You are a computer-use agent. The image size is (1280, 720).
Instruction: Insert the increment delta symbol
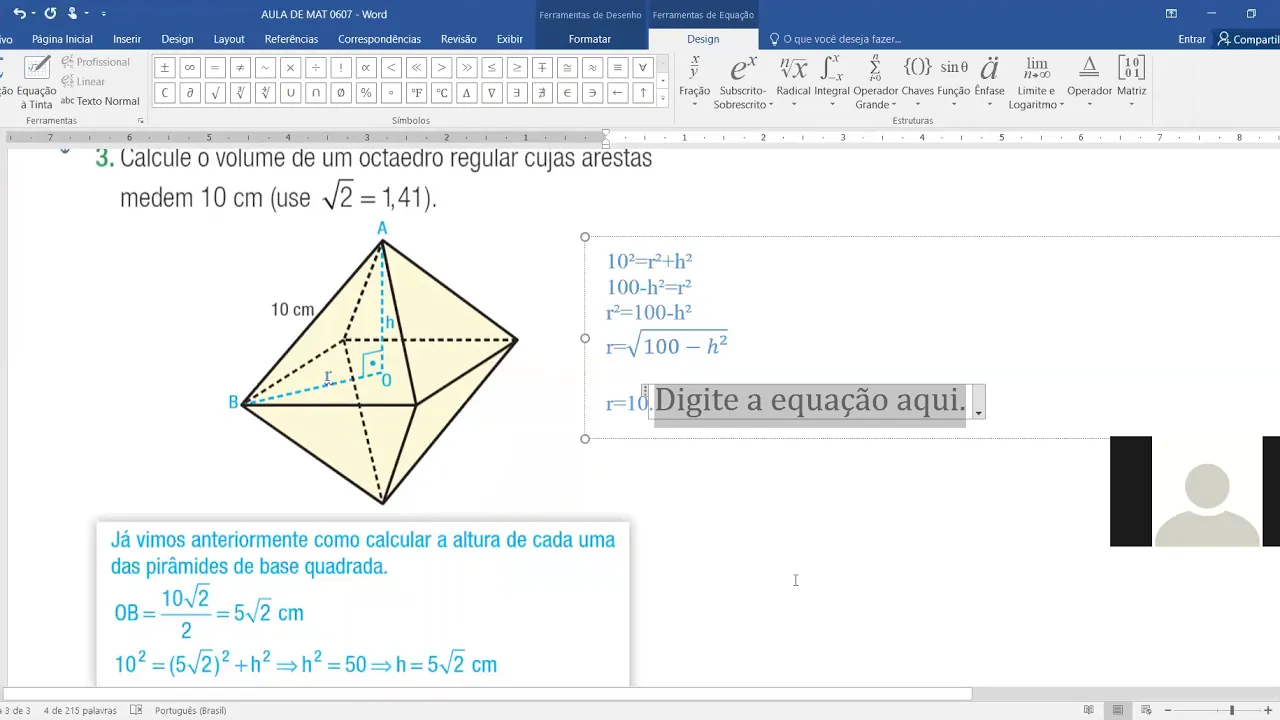[x=467, y=93]
